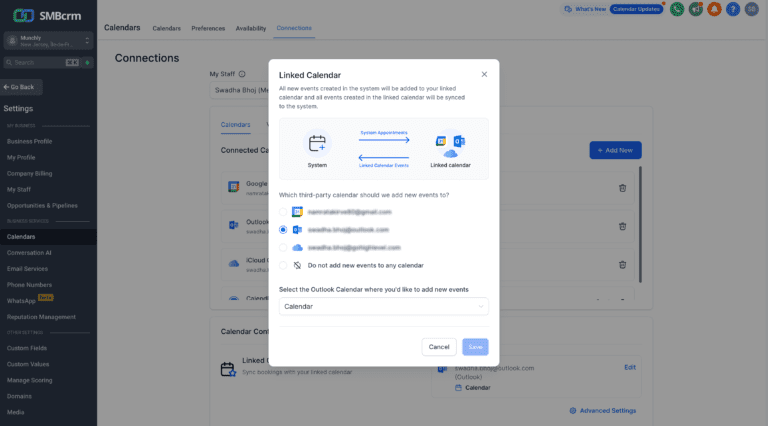
Task: Click the My Staff info icon
Action: [242, 74]
